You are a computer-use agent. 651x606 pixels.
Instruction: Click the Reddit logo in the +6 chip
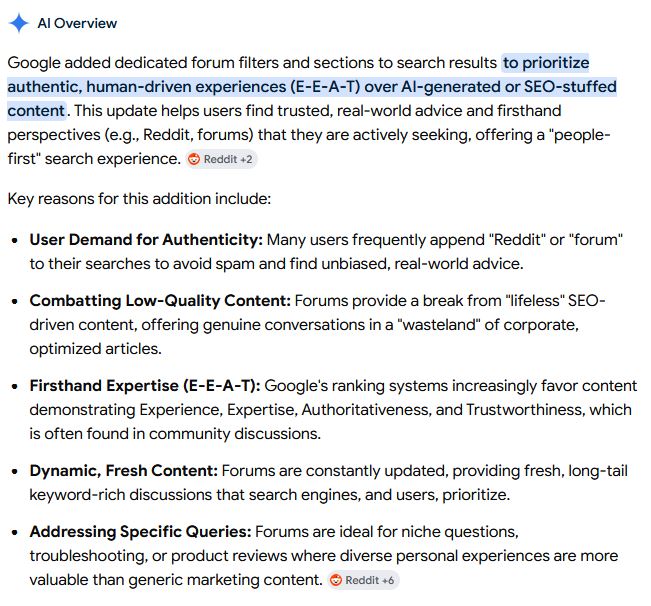click(336, 580)
